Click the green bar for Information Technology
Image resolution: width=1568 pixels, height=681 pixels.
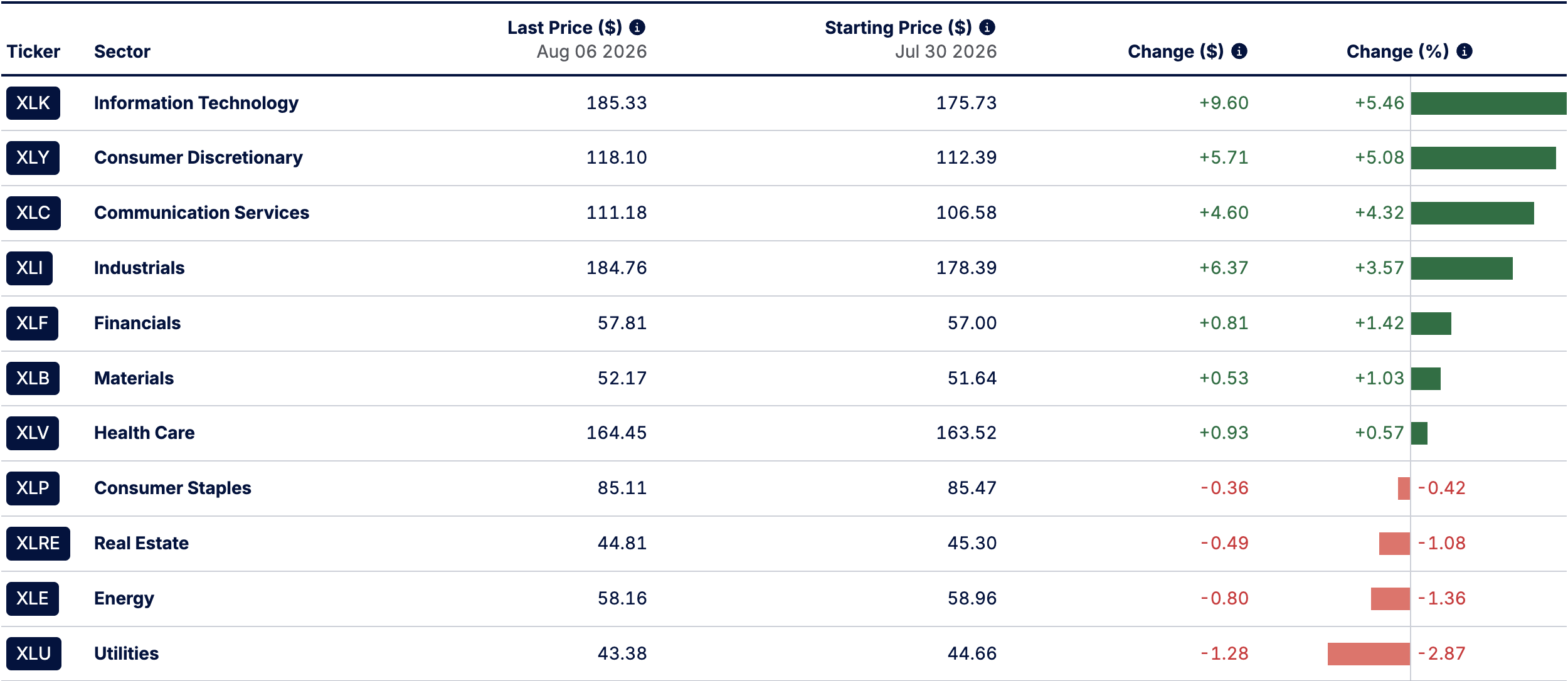(1489, 103)
